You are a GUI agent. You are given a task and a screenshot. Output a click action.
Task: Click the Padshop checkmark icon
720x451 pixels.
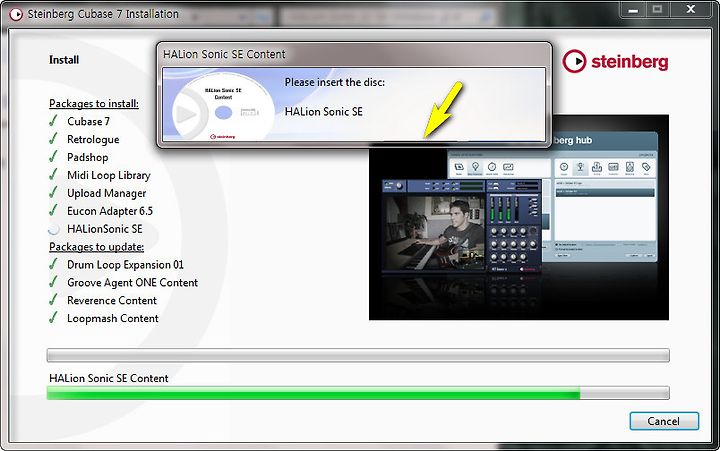tap(53, 157)
